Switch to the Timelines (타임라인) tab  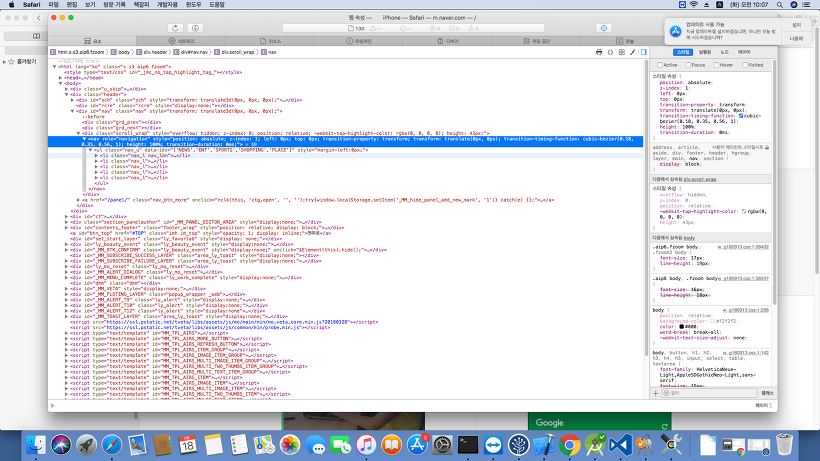point(359,41)
